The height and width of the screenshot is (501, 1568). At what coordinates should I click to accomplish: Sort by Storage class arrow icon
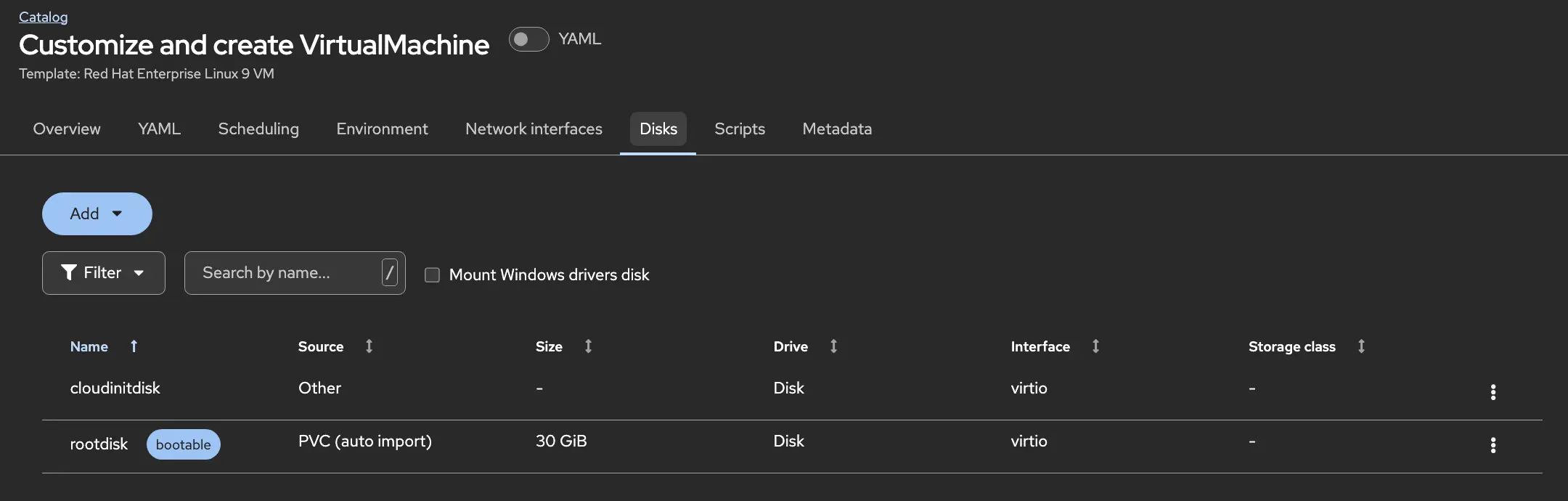tap(1361, 346)
